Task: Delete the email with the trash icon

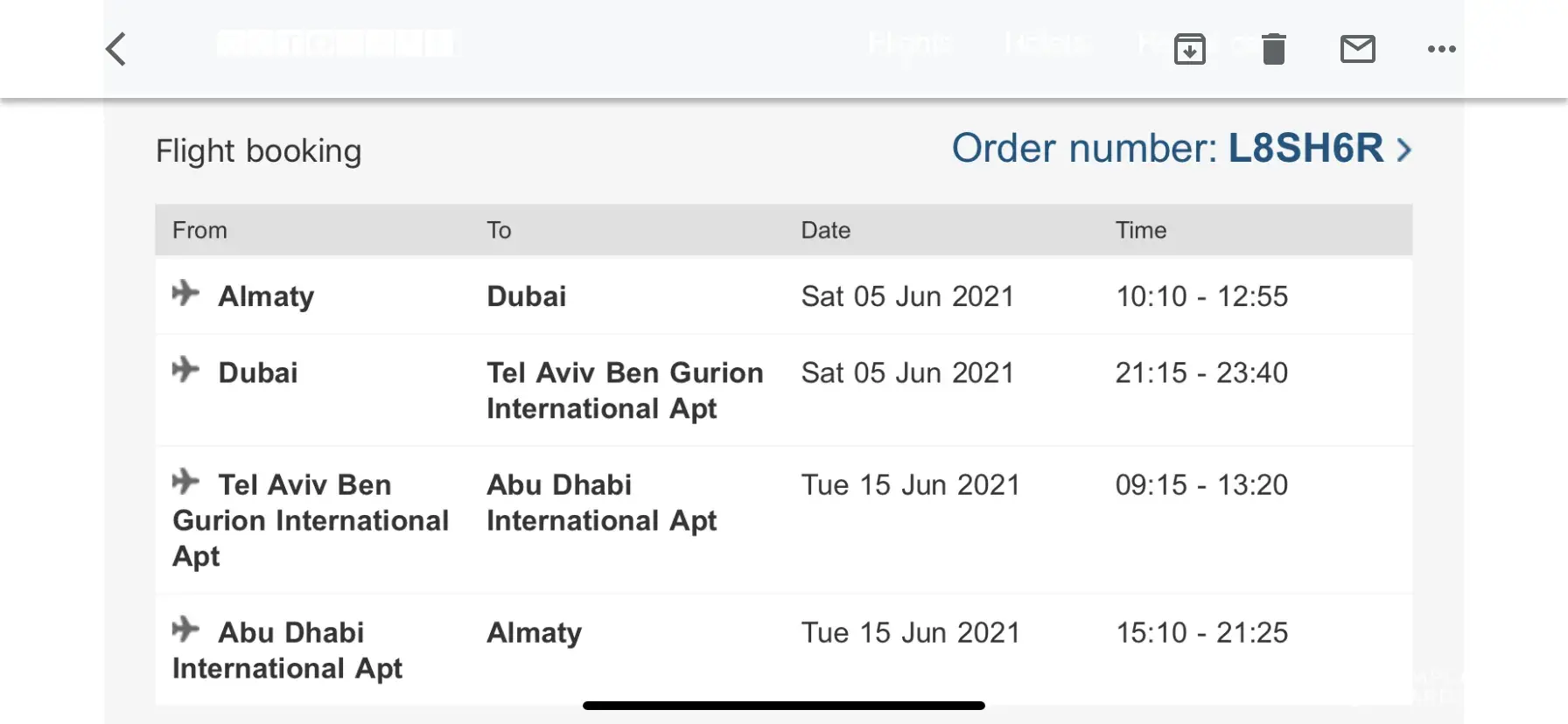Action: click(x=1273, y=49)
